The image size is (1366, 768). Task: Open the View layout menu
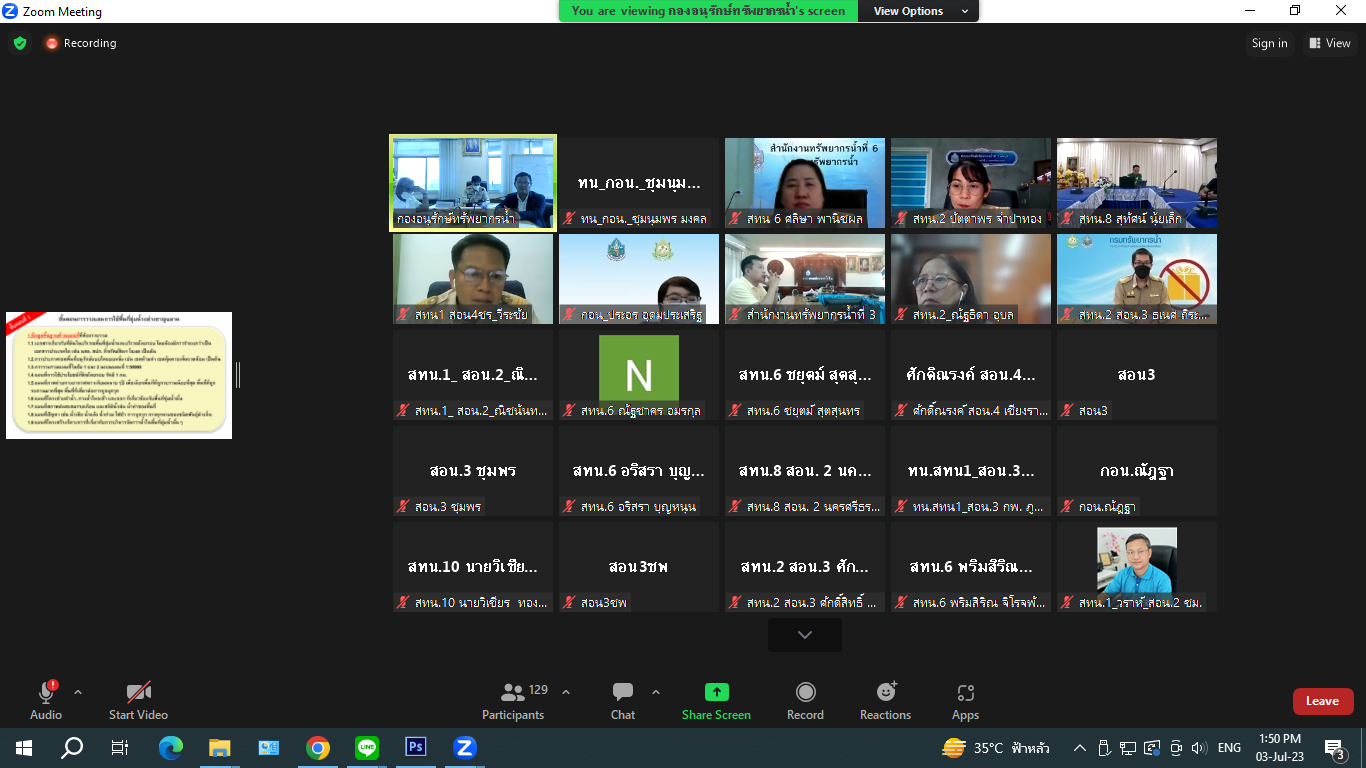(1328, 43)
